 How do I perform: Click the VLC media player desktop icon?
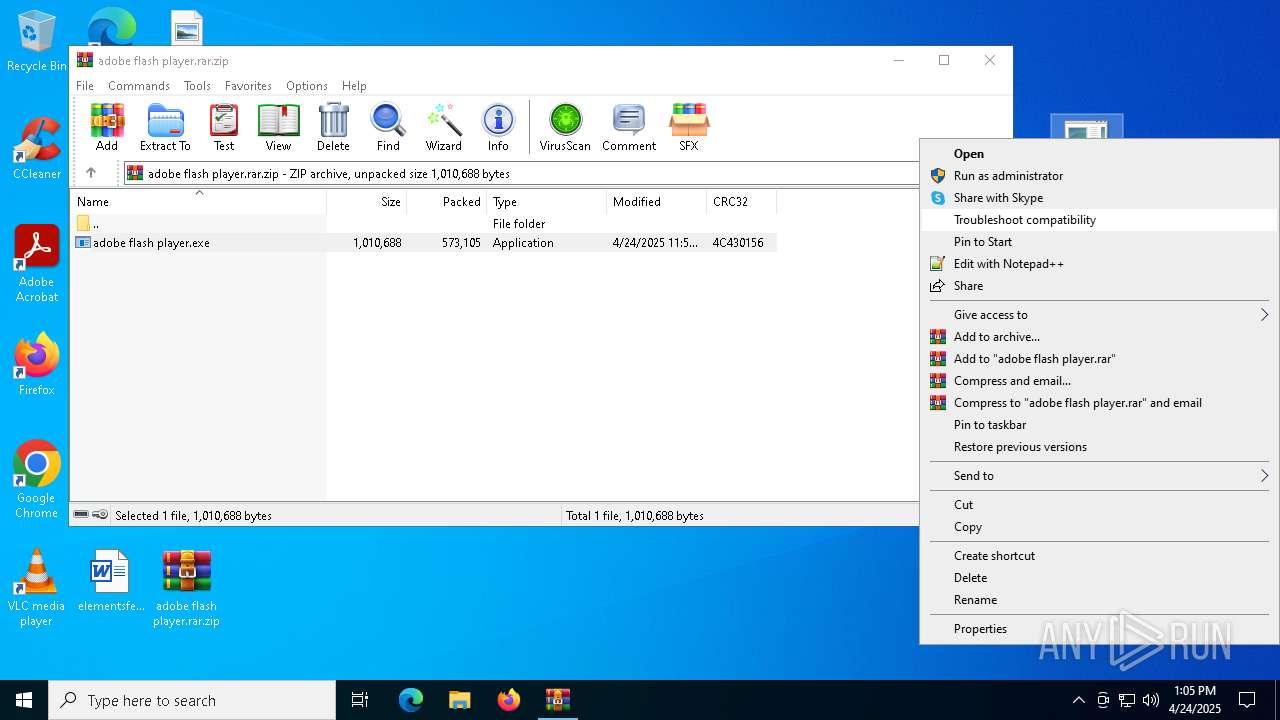36,588
